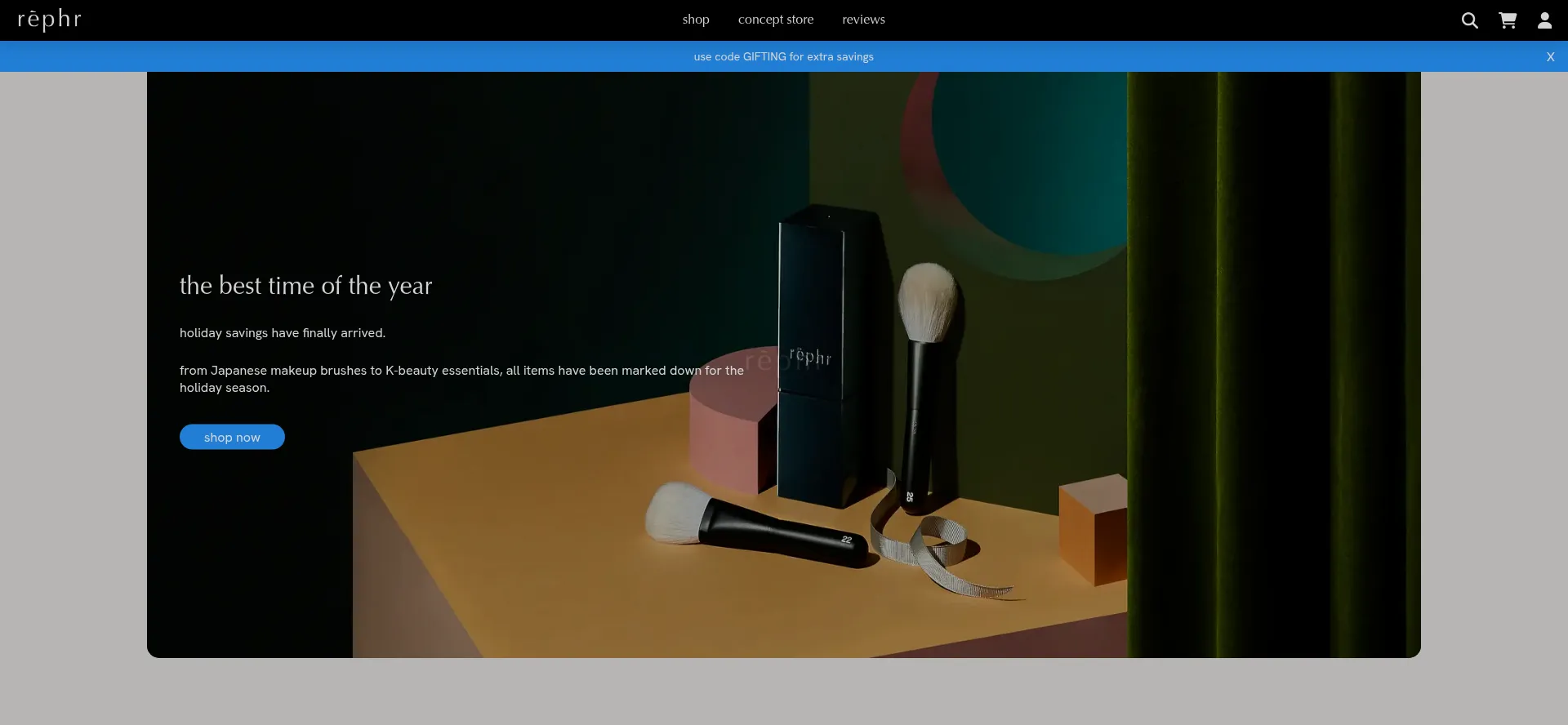Viewport: 1568px width, 725px height.
Task: Open the user account icon
Action: (1544, 20)
